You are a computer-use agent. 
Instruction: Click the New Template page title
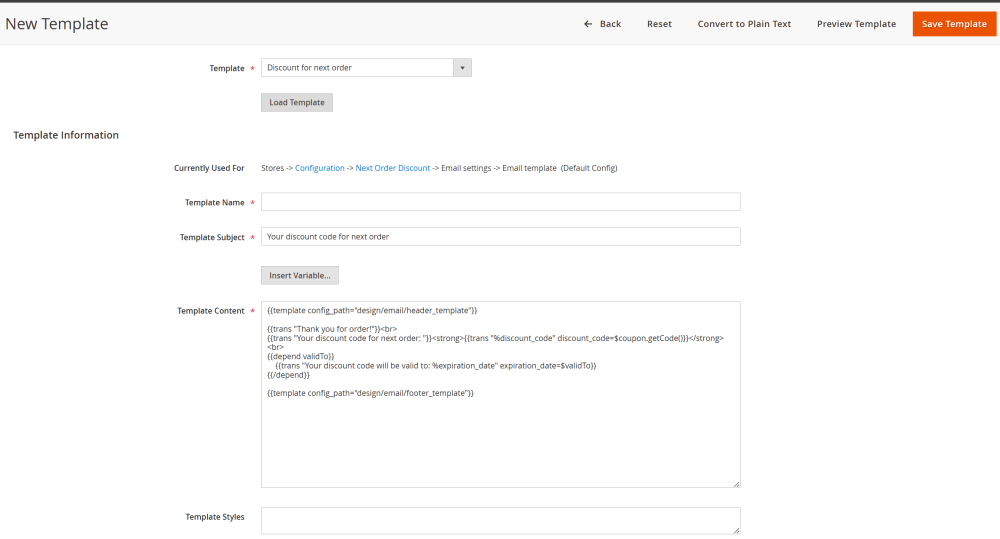tap(57, 24)
